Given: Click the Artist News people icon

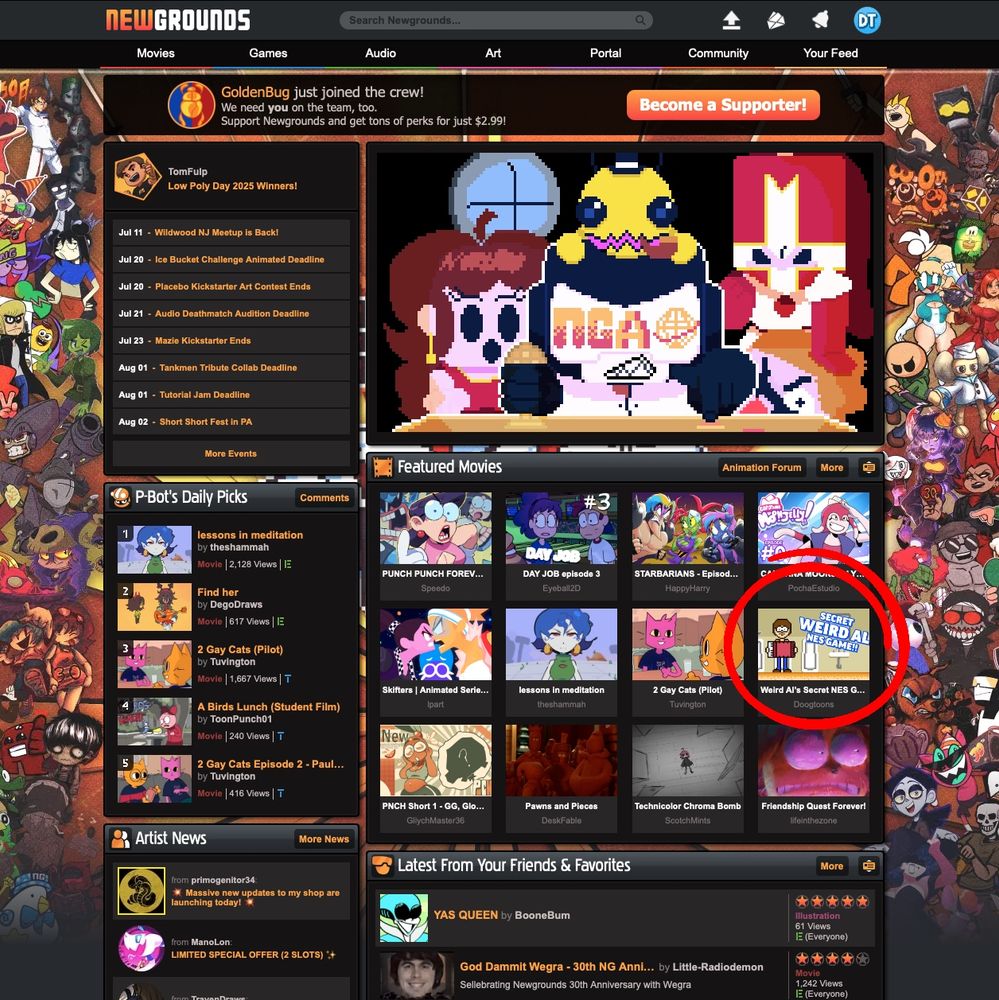Looking at the screenshot, I should 120,838.
